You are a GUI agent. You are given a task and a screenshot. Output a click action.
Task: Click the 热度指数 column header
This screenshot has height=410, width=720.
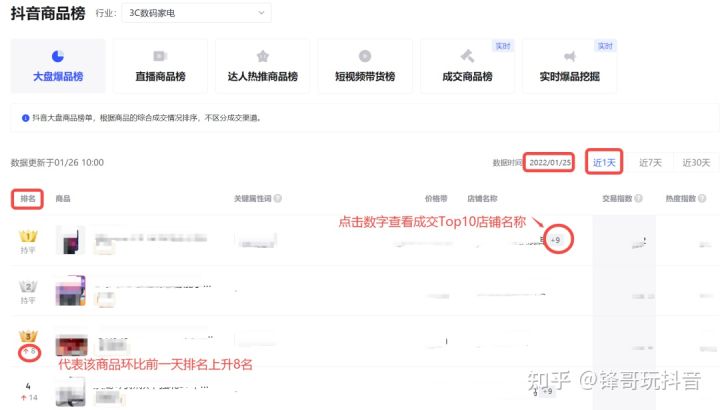point(681,198)
